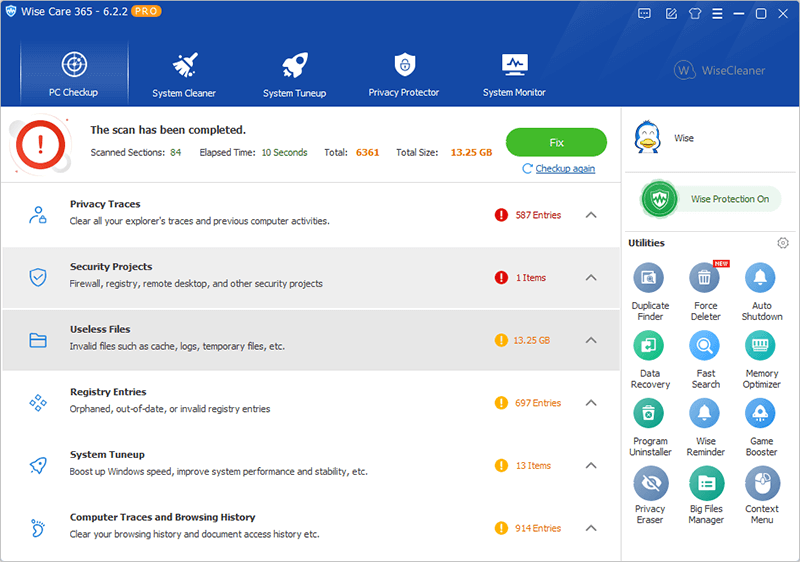Click the Registry Entries diamonds icon
This screenshot has height=562, width=800.
[38, 403]
